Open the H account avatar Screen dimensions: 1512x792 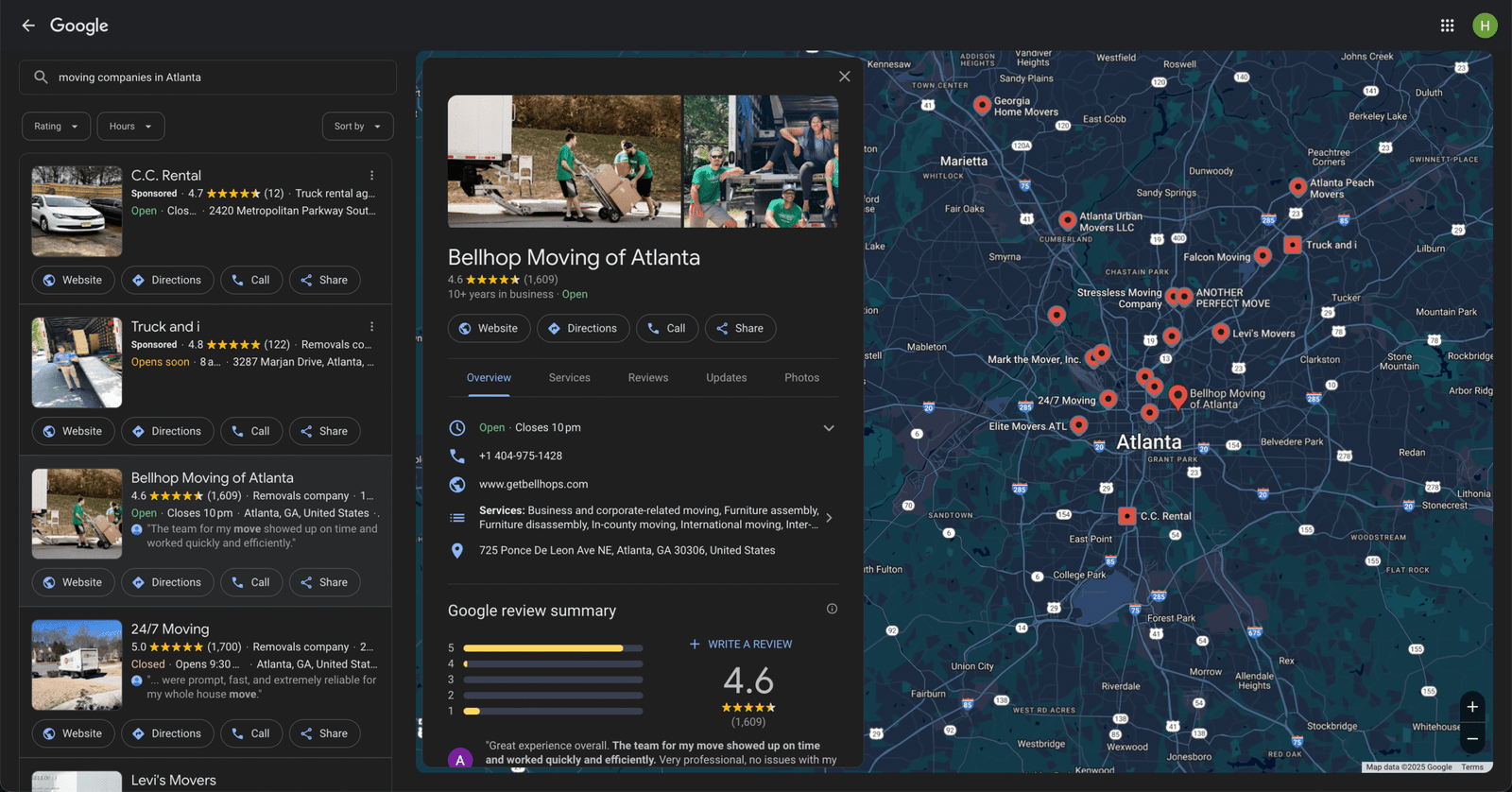[x=1485, y=26]
